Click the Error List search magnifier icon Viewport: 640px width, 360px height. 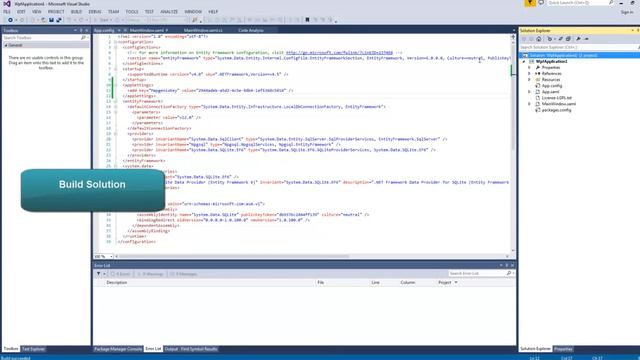(509, 273)
